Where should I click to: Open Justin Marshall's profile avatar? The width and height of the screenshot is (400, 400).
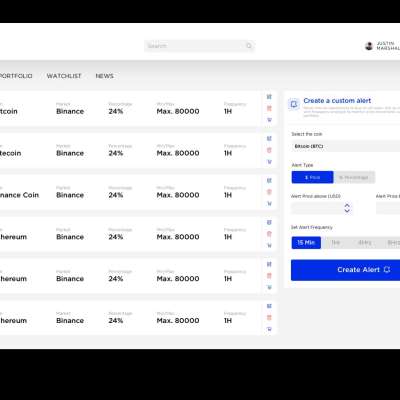coord(369,46)
